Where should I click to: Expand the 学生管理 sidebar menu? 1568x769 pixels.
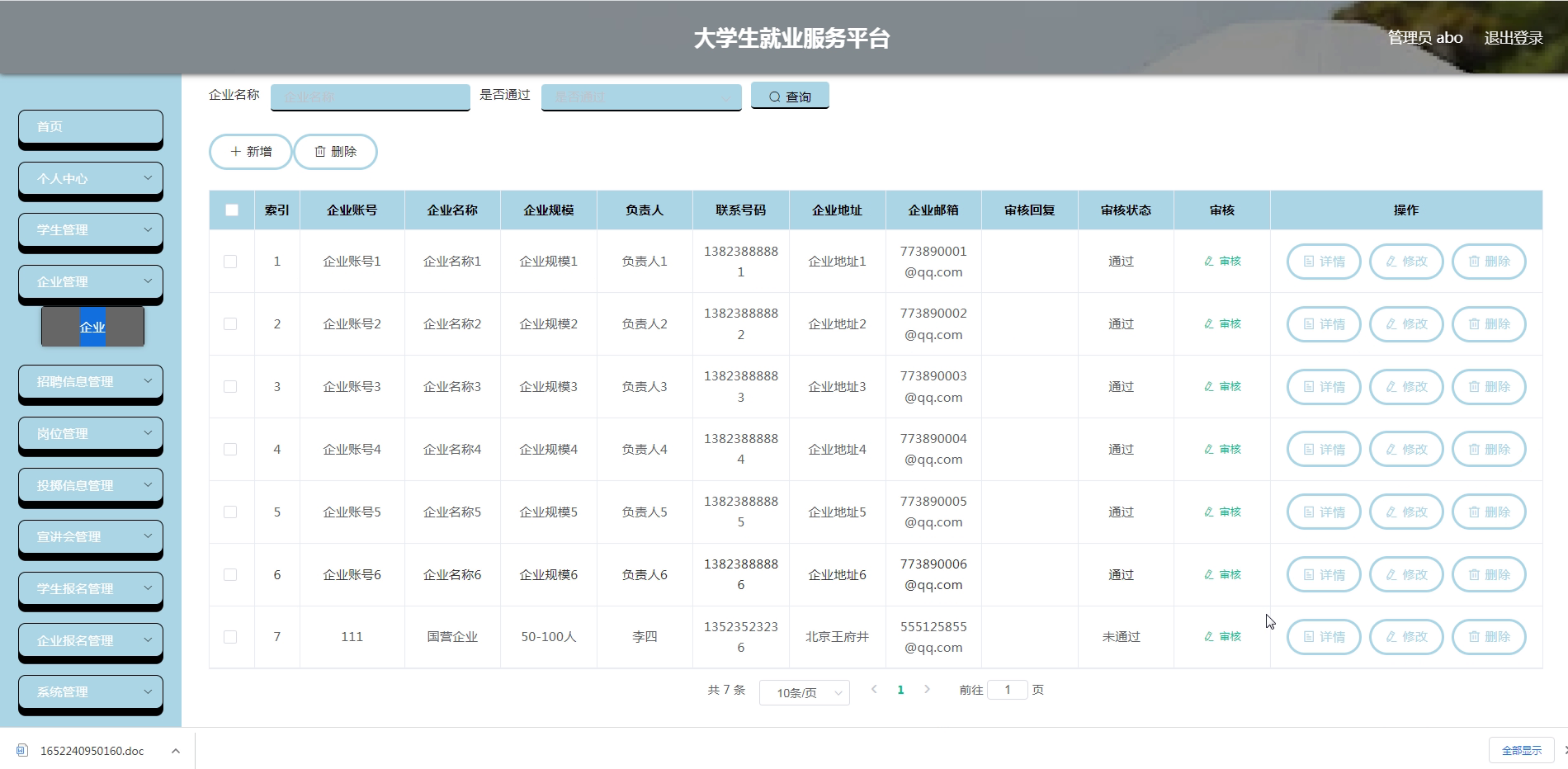pos(91,230)
